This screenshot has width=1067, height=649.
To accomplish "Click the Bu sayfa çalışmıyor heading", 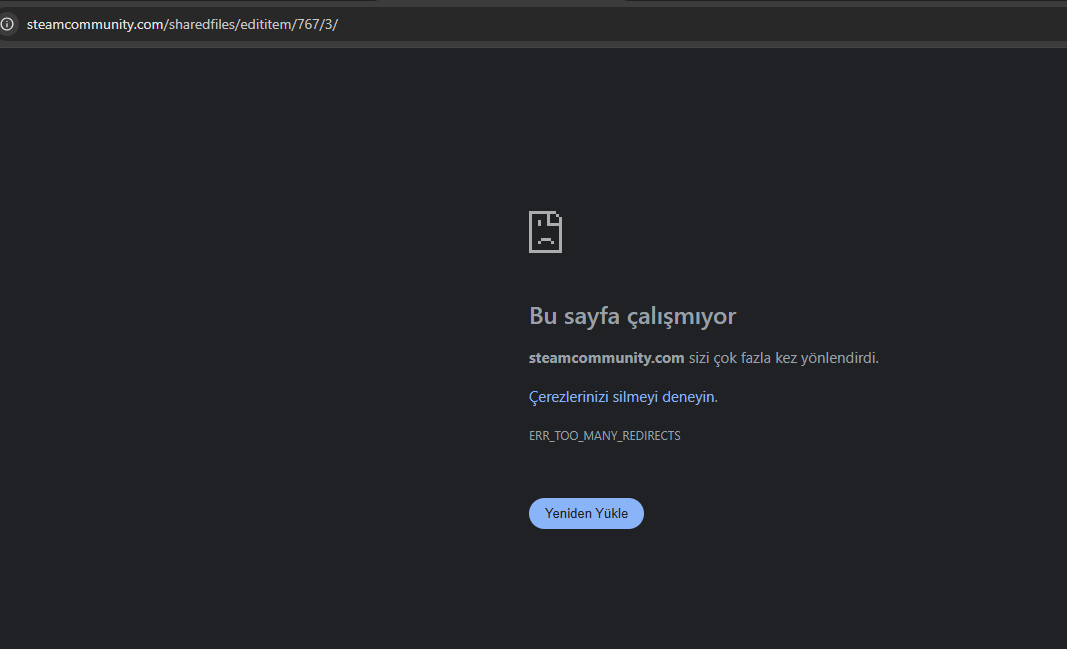I will coord(632,316).
